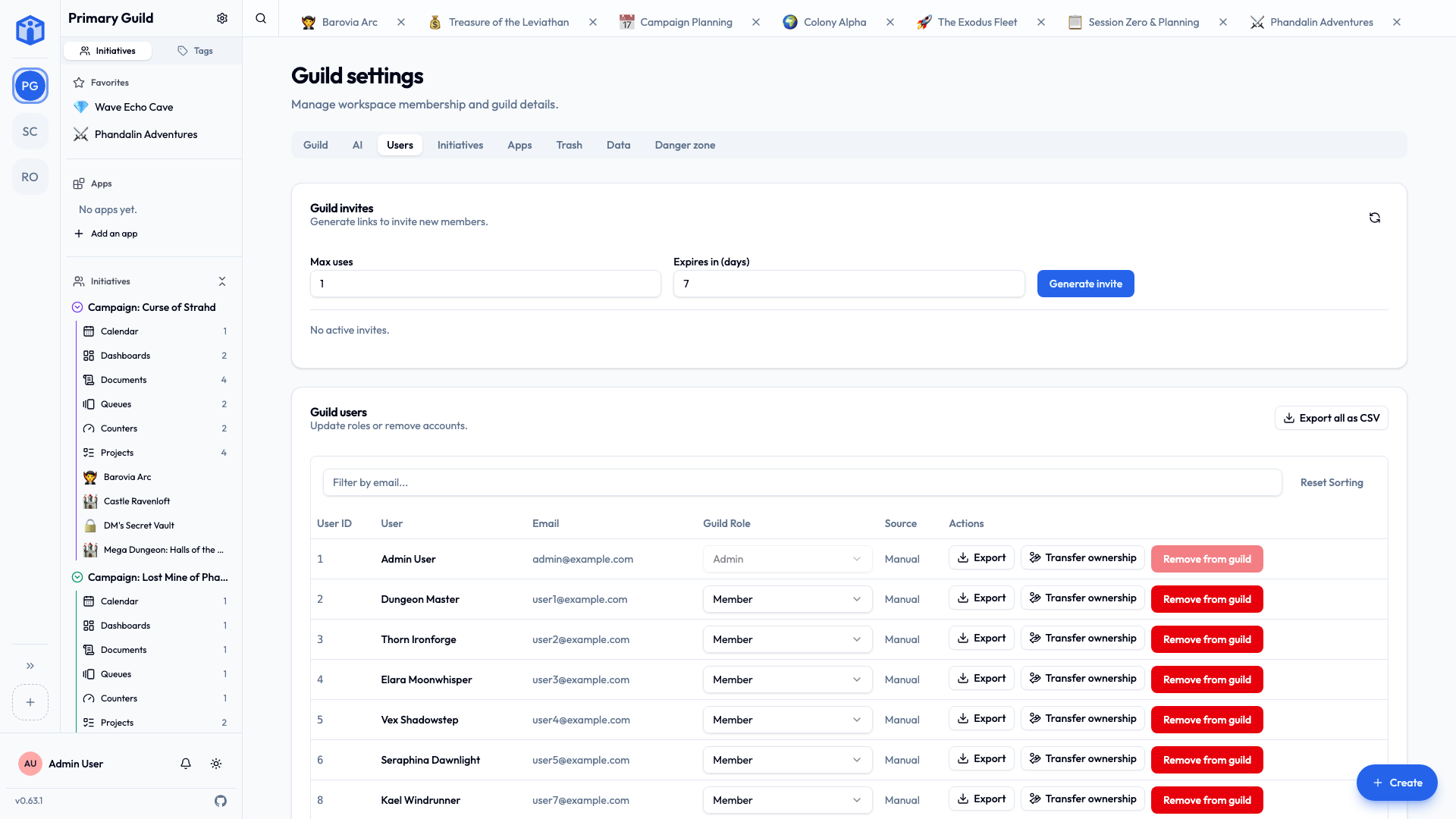Open guild settings gear icon

(222, 18)
